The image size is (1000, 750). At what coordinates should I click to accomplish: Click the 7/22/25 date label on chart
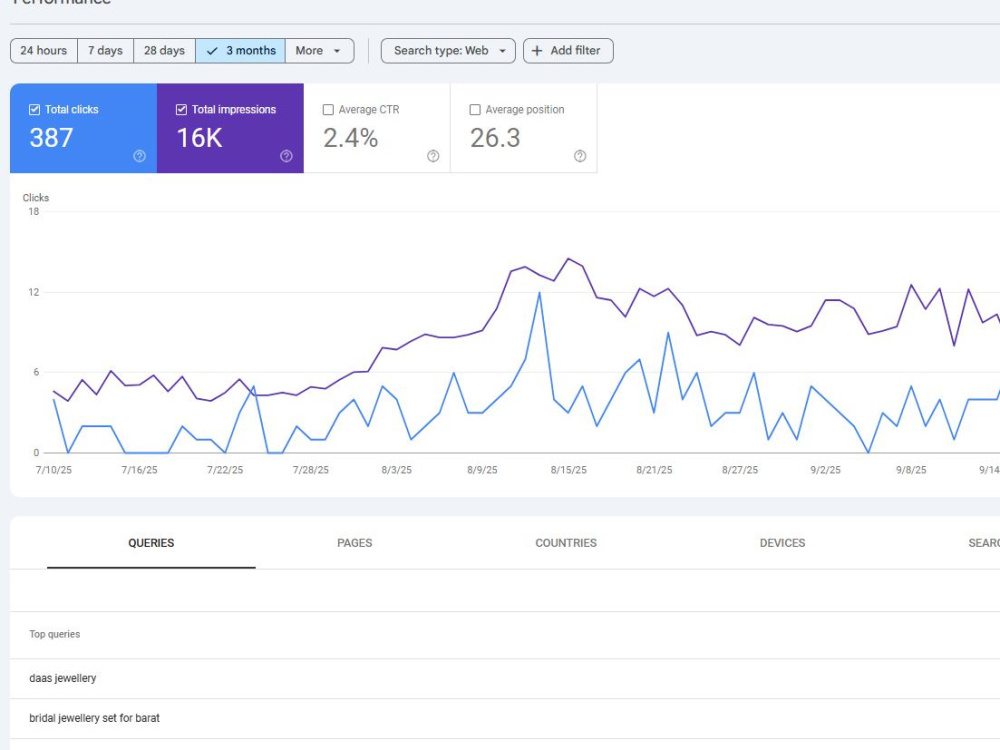click(225, 470)
